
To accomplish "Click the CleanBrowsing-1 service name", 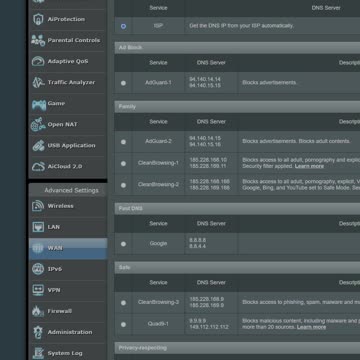I will click(158, 163).
